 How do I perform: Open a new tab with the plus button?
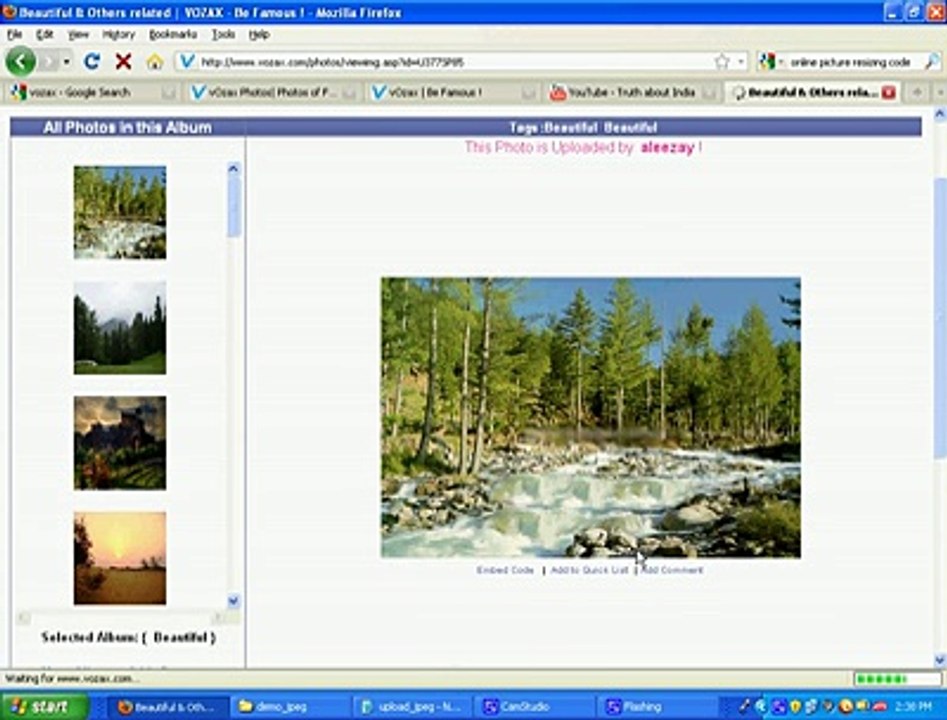[x=917, y=92]
